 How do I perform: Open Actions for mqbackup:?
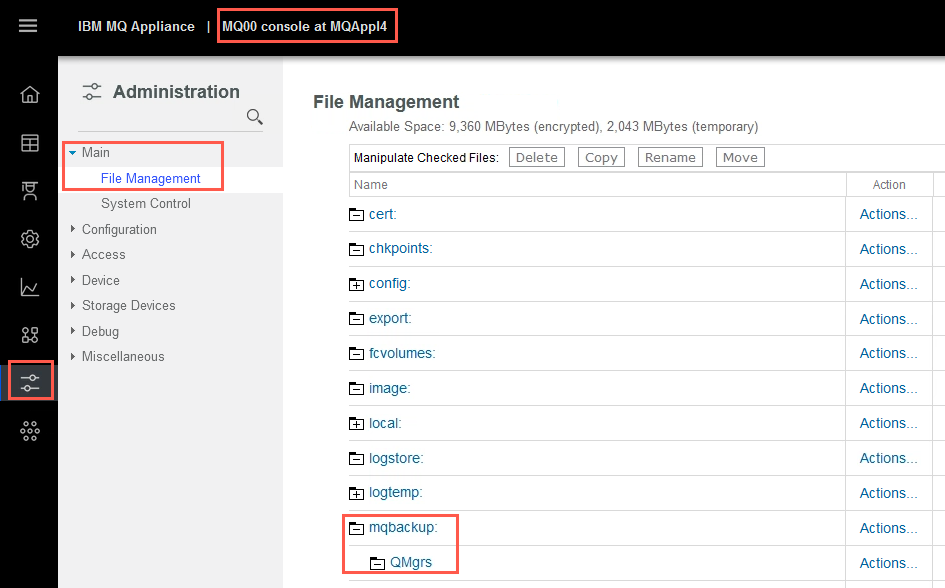(888, 528)
